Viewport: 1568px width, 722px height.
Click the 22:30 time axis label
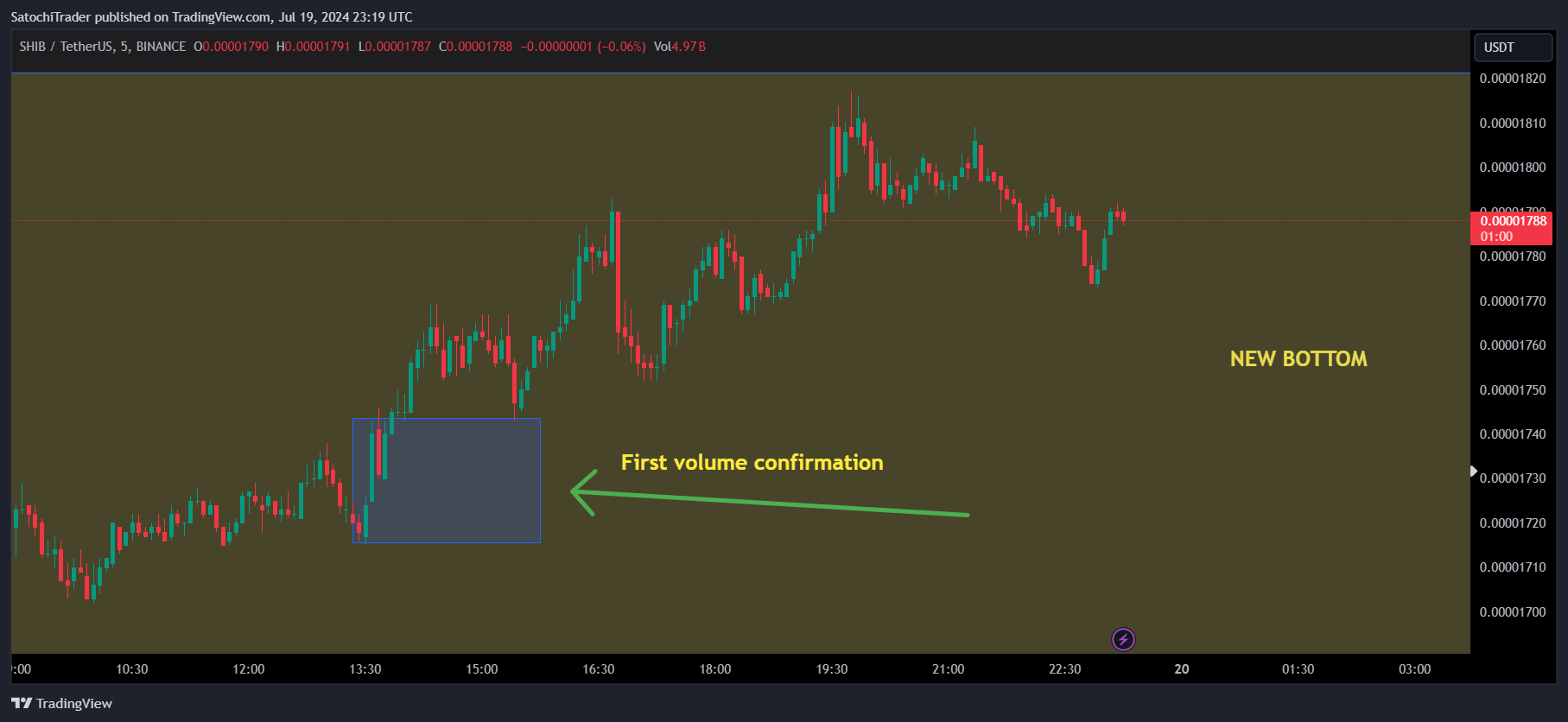(1065, 669)
